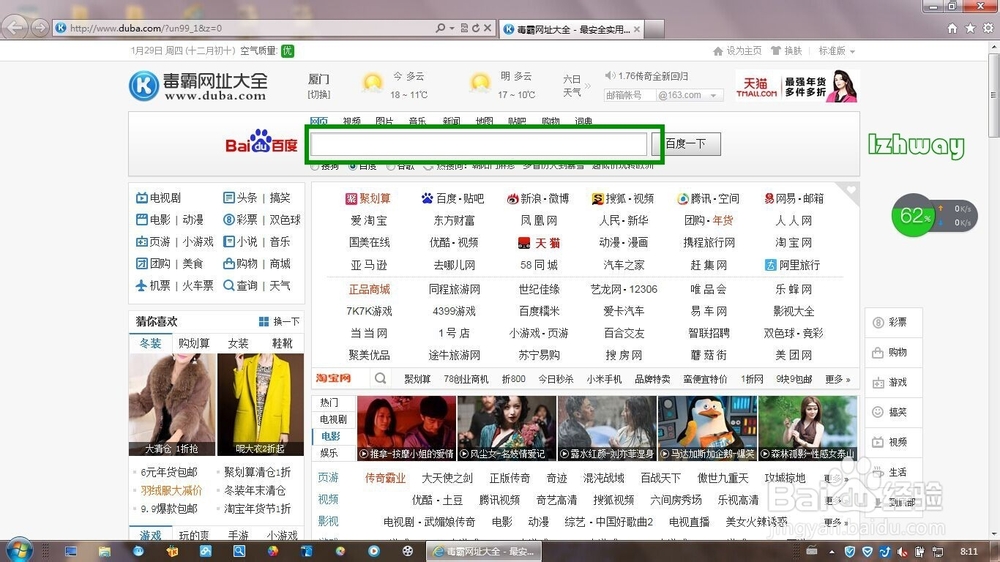This screenshot has height=562, width=1000.
Task: Select 电视剧 tab in video section
Action: (x=333, y=419)
